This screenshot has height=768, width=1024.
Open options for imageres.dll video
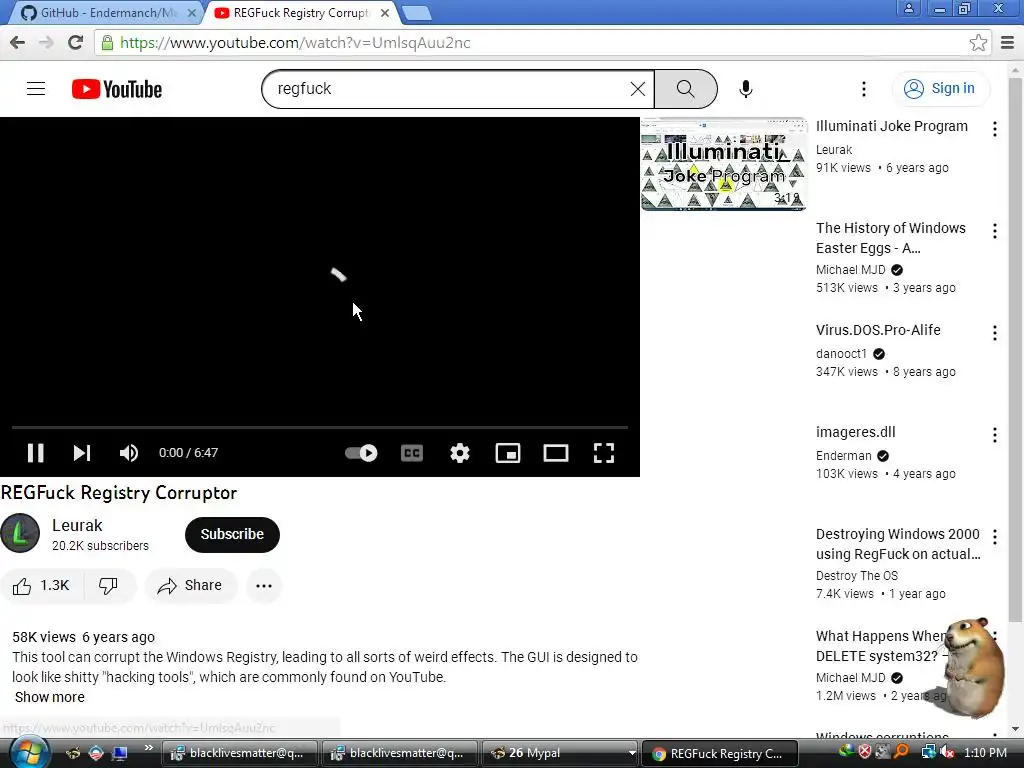click(995, 435)
